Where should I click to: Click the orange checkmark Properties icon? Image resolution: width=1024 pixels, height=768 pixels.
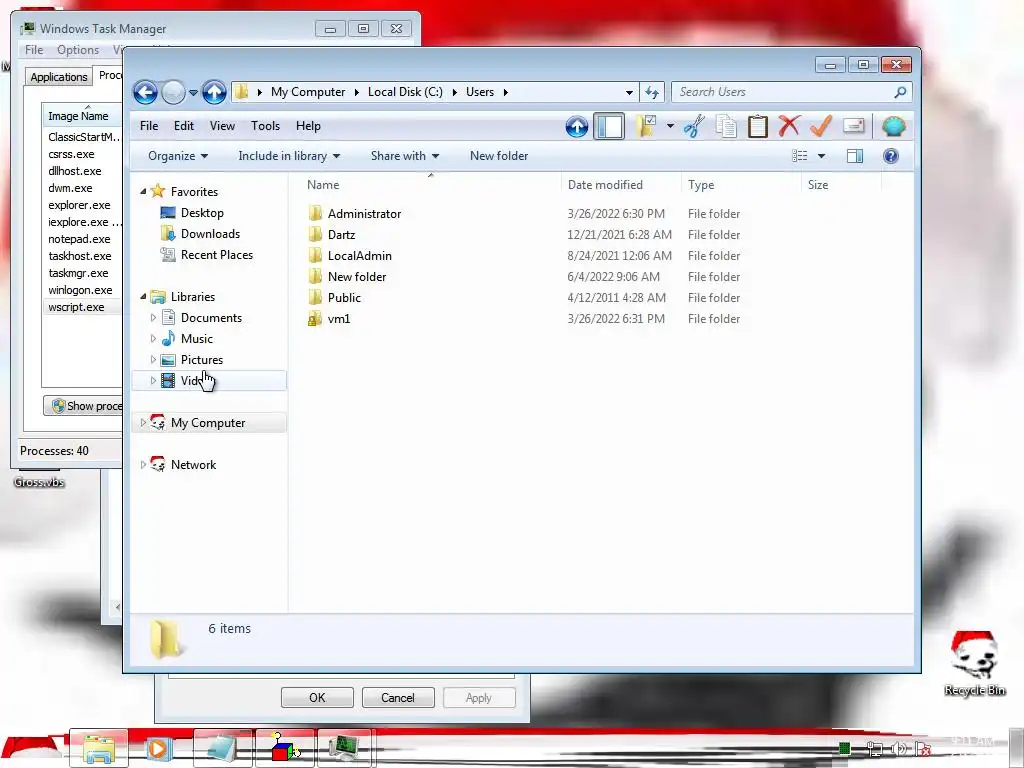pos(821,125)
